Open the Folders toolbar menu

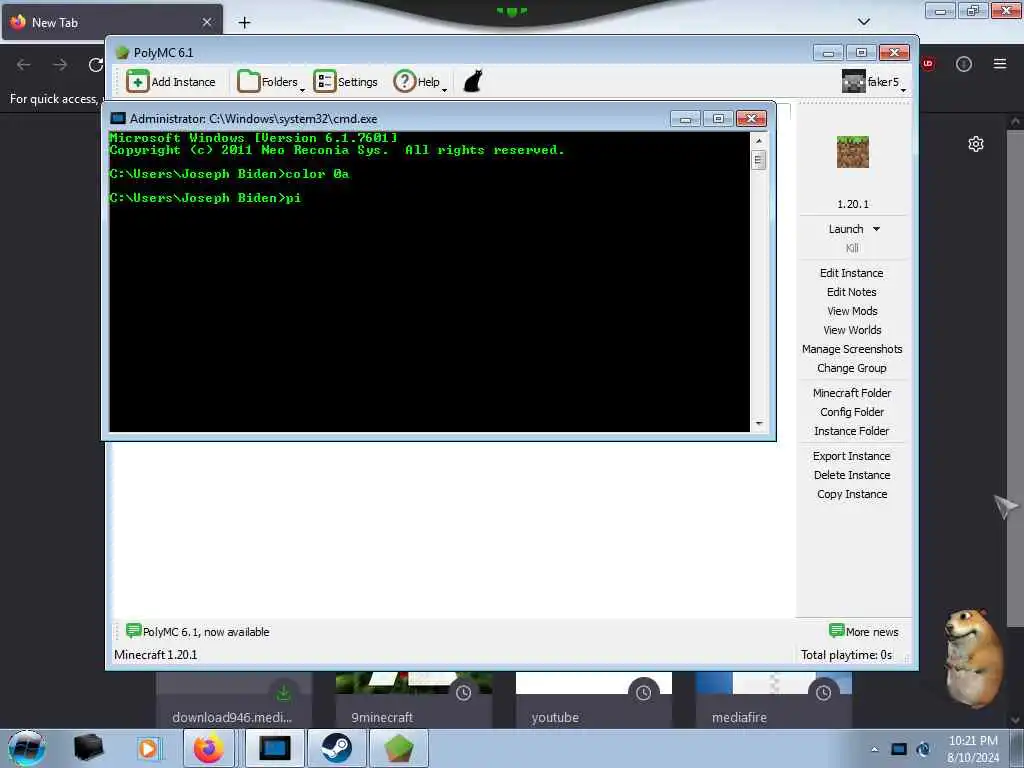coord(270,82)
